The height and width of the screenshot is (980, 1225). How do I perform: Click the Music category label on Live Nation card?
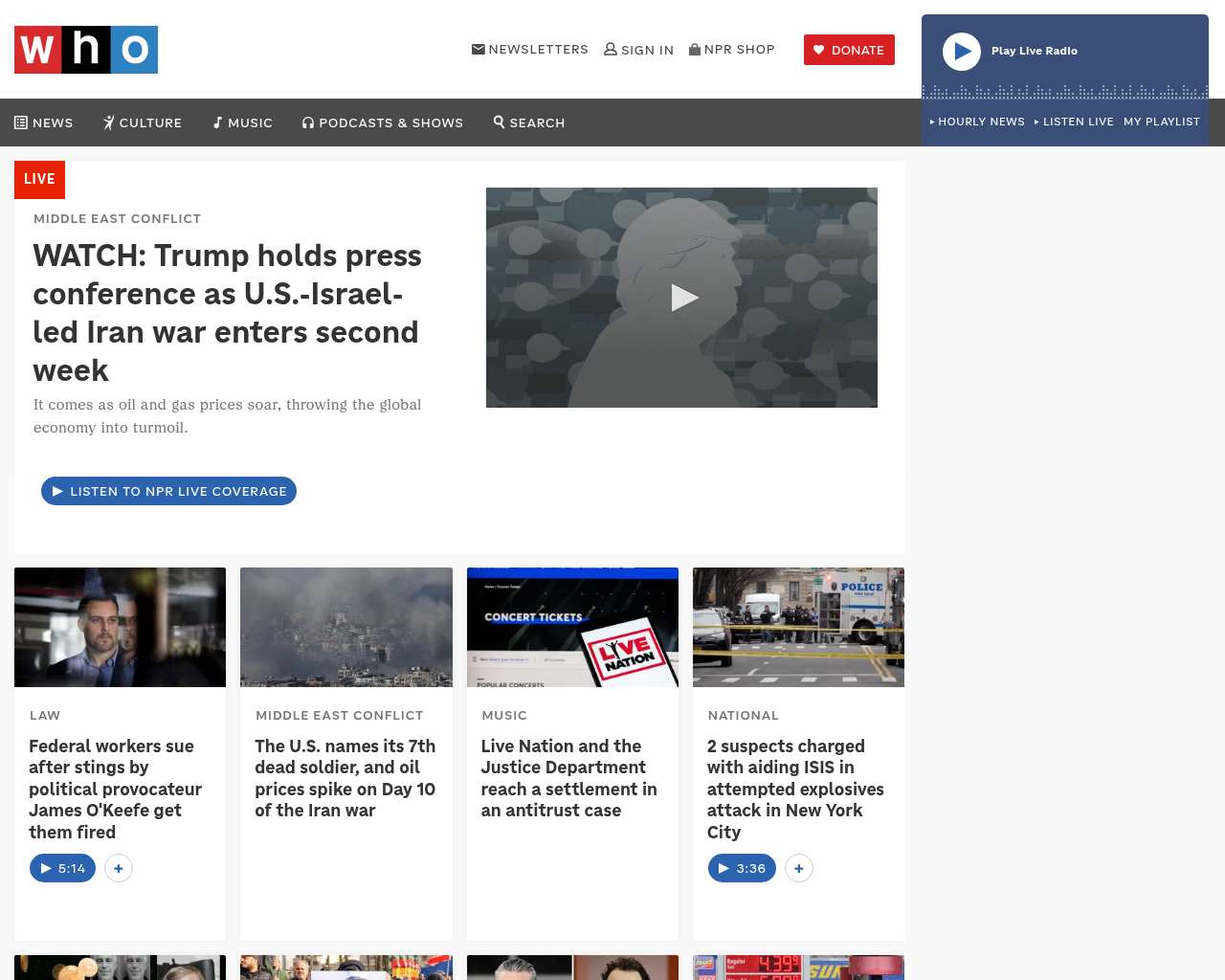coord(504,715)
